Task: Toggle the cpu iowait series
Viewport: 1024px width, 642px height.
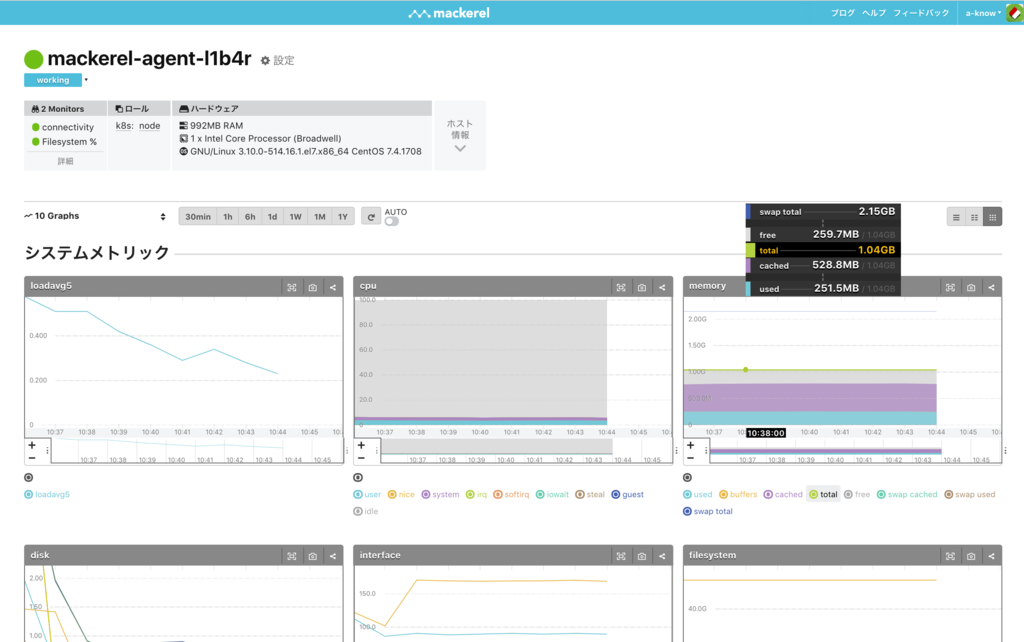Action: click(552, 494)
